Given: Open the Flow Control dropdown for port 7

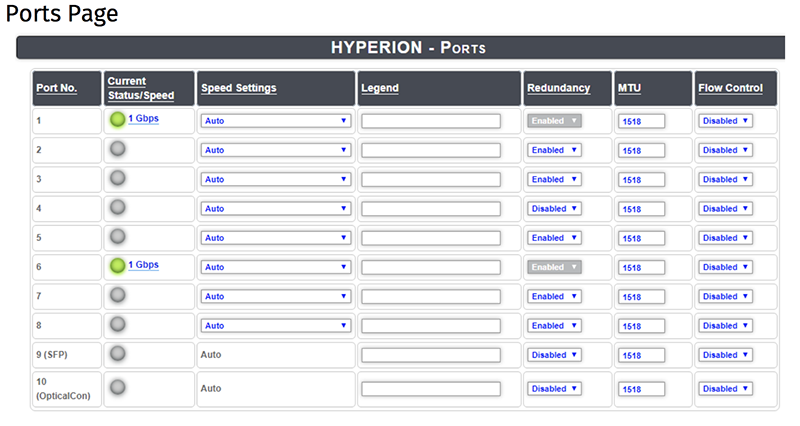Looking at the screenshot, I should point(725,296).
